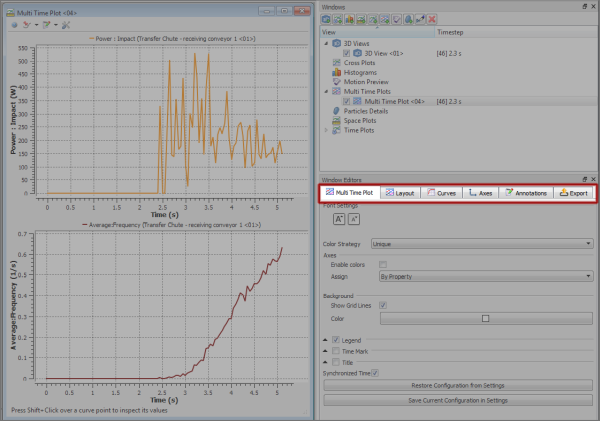
Task: Click Restore Configuration from Settings button
Action: (457, 385)
